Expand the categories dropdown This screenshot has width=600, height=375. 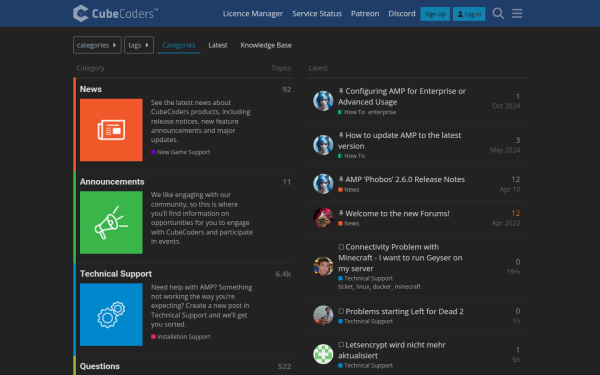click(x=97, y=45)
